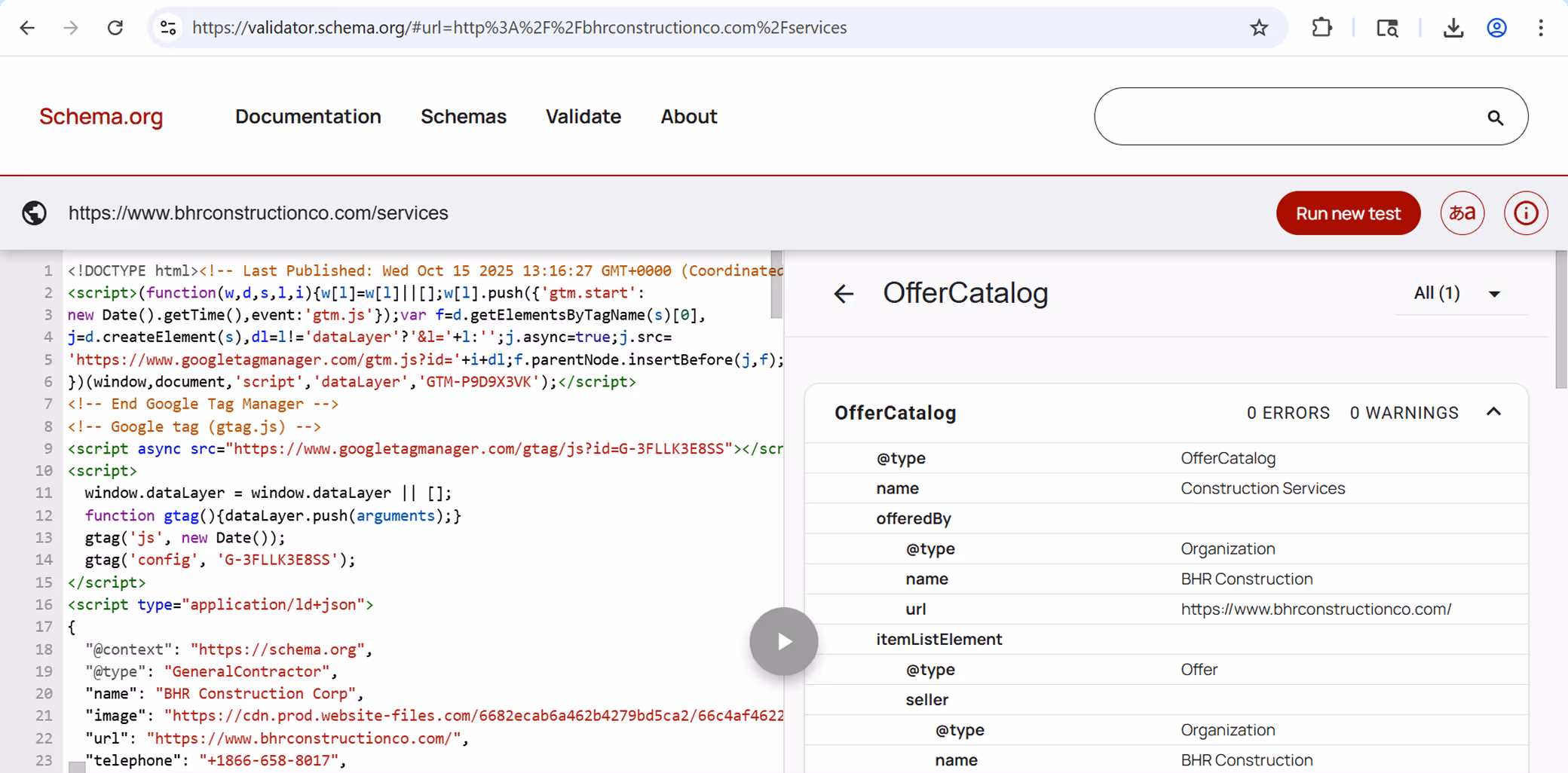
Task: Click the offeredBy property row
Action: pyautogui.click(x=1166, y=518)
